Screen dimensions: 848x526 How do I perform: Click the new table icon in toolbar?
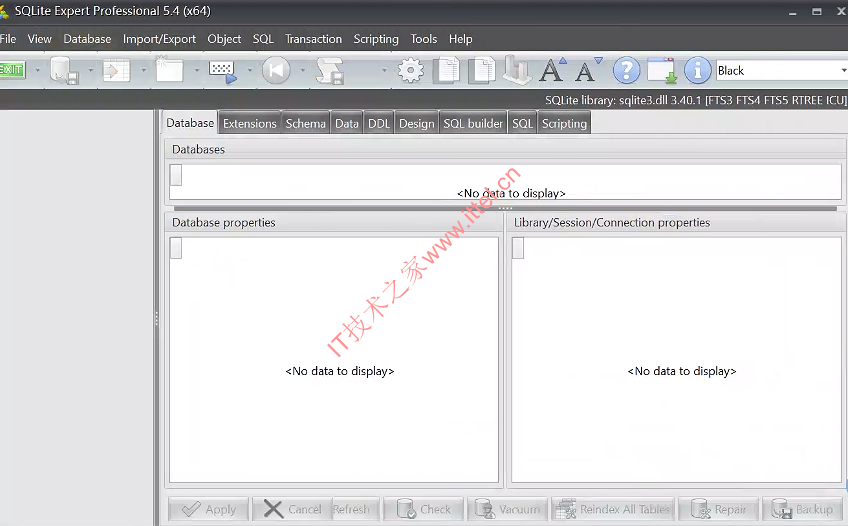pyautogui.click(x=169, y=70)
